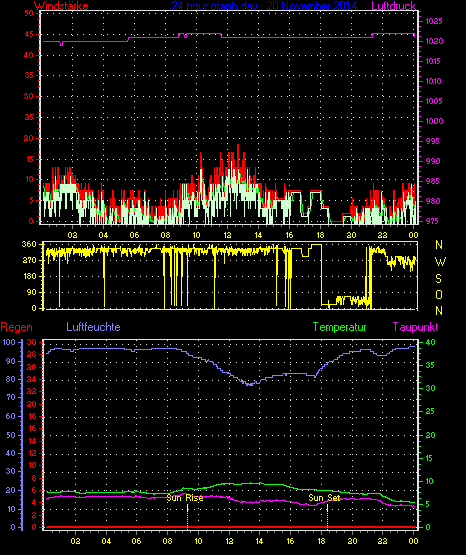Image resolution: width=466 pixels, height=555 pixels.
Task: Click the yellow S compass letter
Action: 438,279
